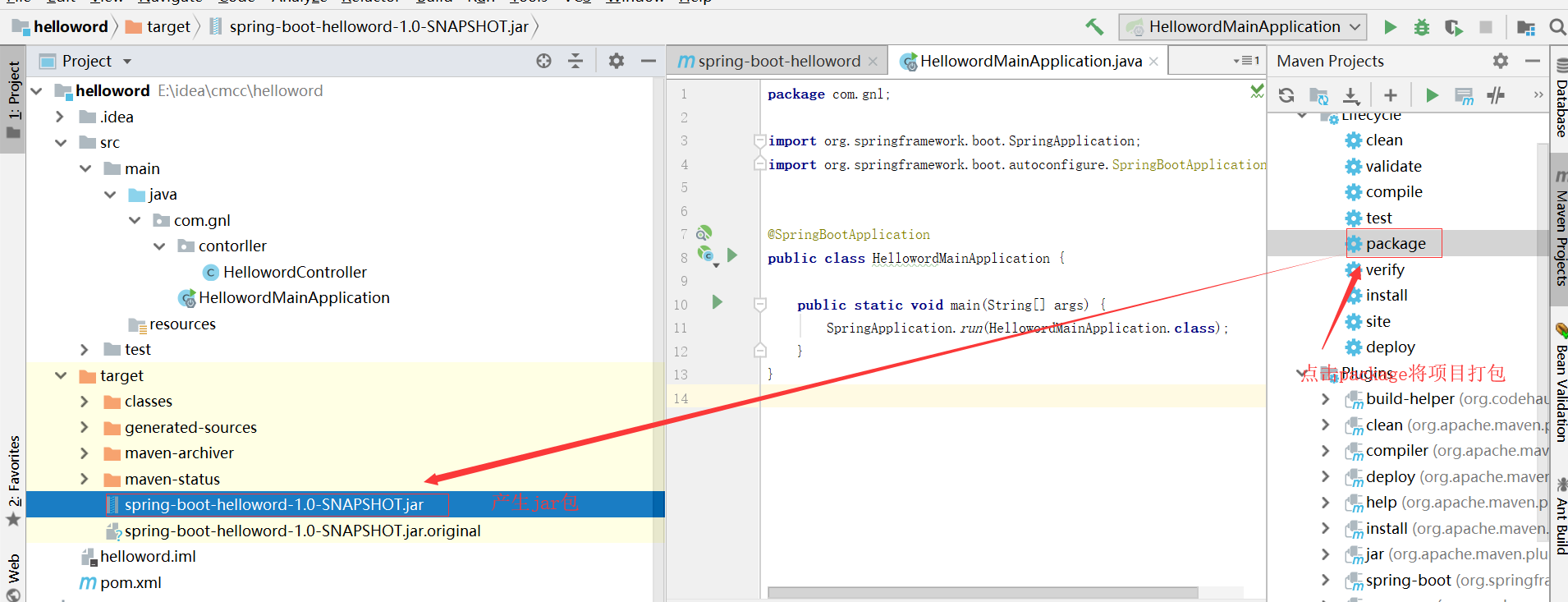Expand the .idea folder
The width and height of the screenshot is (1568, 602).
tap(59, 117)
